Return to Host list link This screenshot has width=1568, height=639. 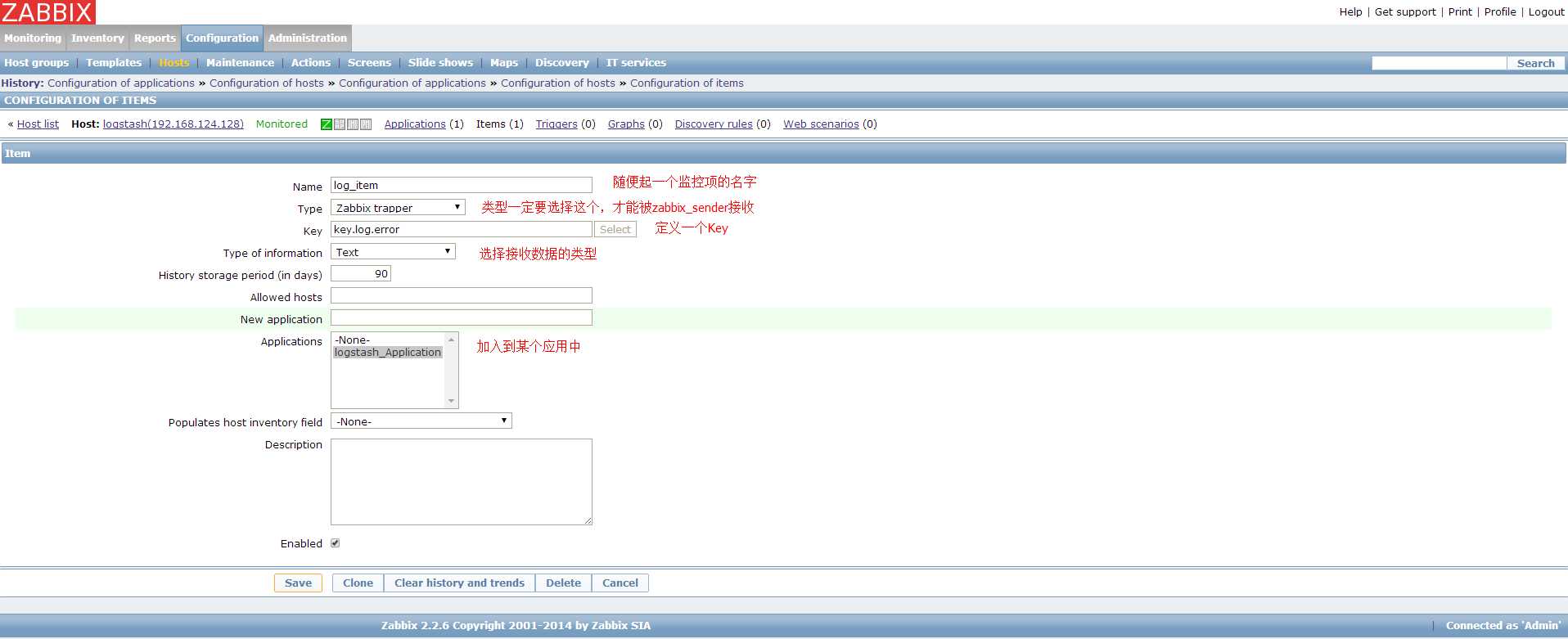[x=38, y=124]
